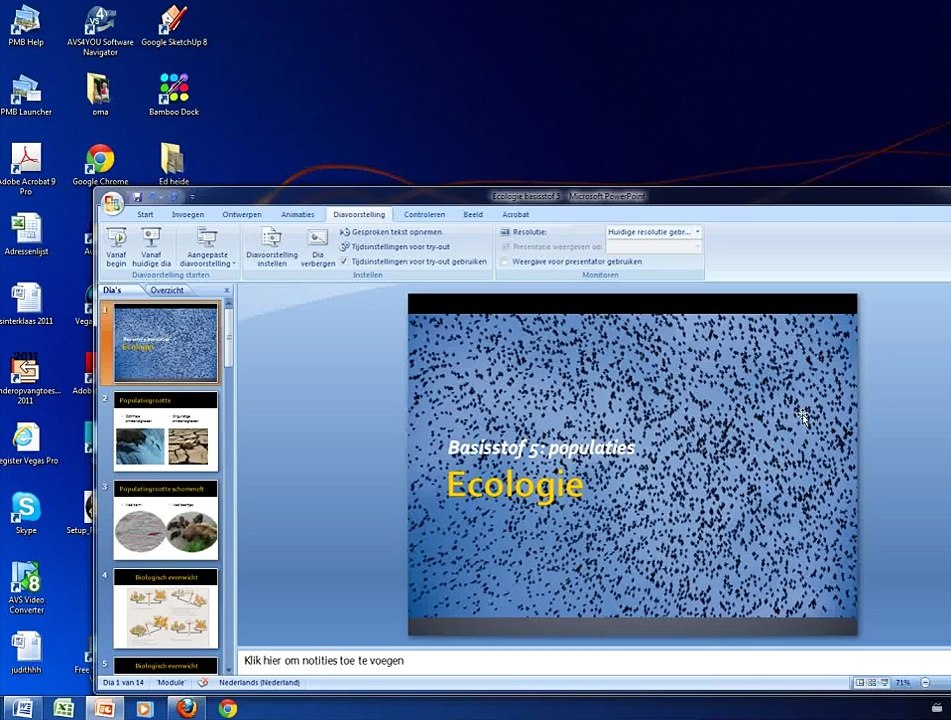
Task: Open the Start ribbon tab
Action: tap(145, 214)
